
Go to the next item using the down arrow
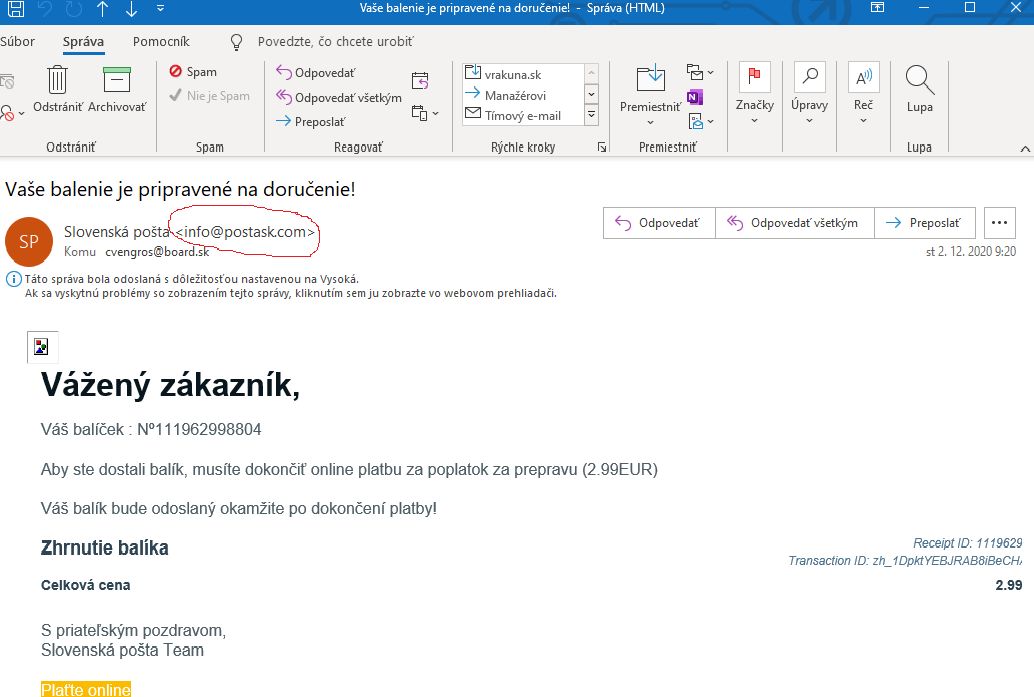131,9
